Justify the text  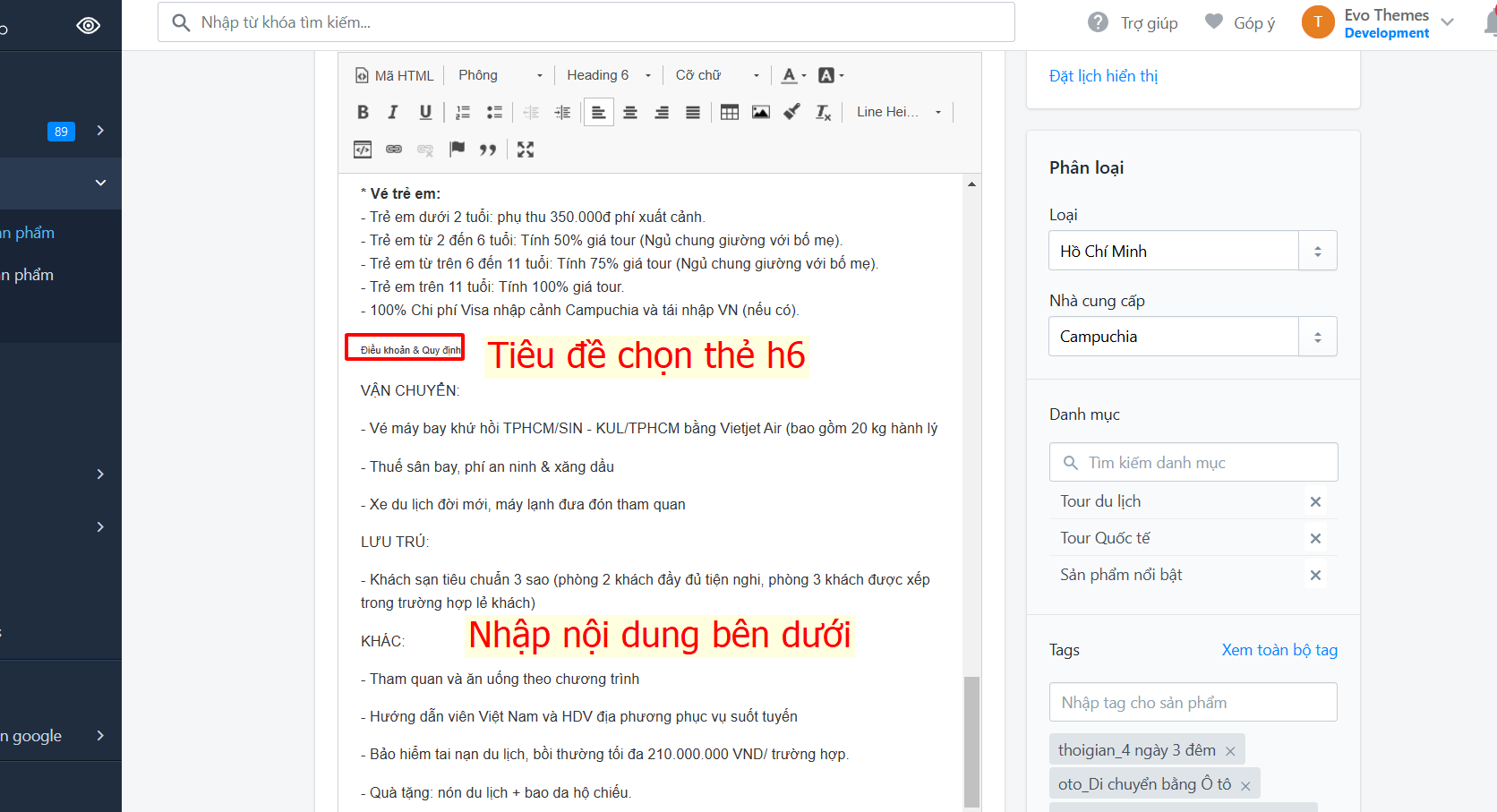pos(693,112)
